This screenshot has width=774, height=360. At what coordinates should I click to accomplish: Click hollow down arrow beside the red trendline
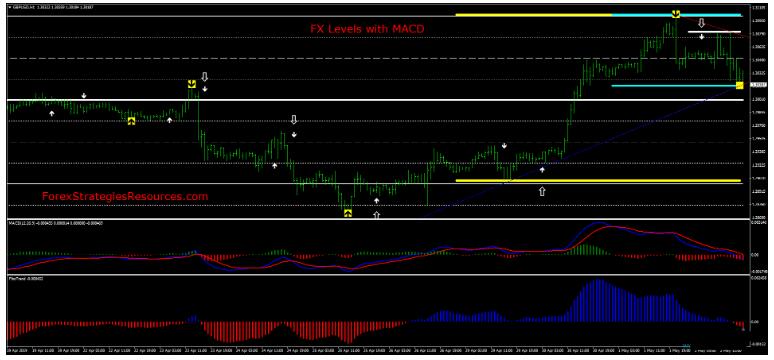[x=701, y=23]
